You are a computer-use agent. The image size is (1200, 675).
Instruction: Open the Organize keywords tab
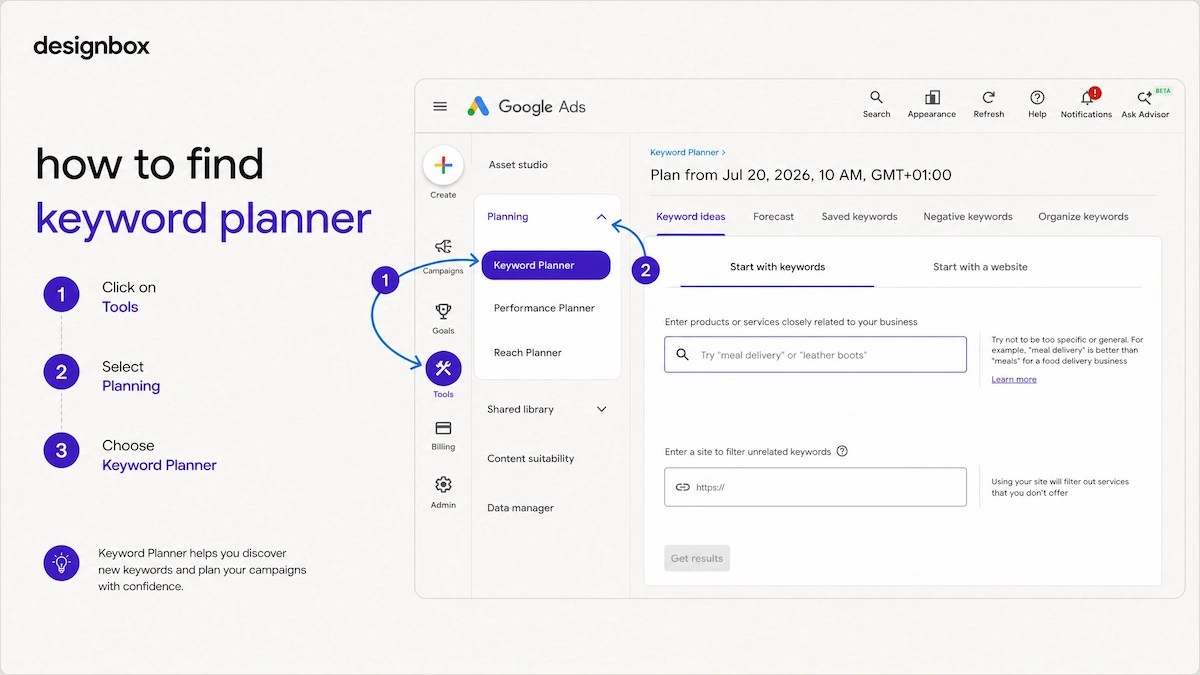pos(1083,216)
